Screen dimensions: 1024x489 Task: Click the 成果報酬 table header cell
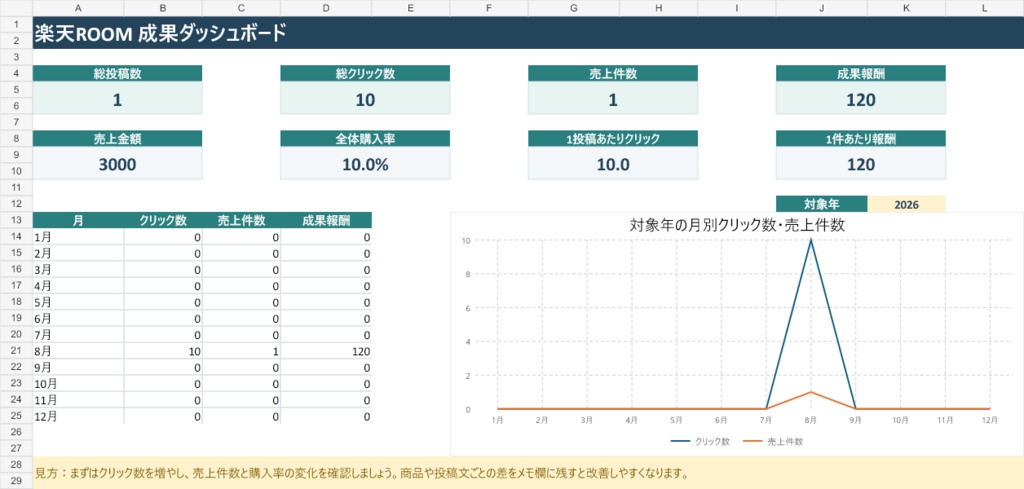pos(326,220)
